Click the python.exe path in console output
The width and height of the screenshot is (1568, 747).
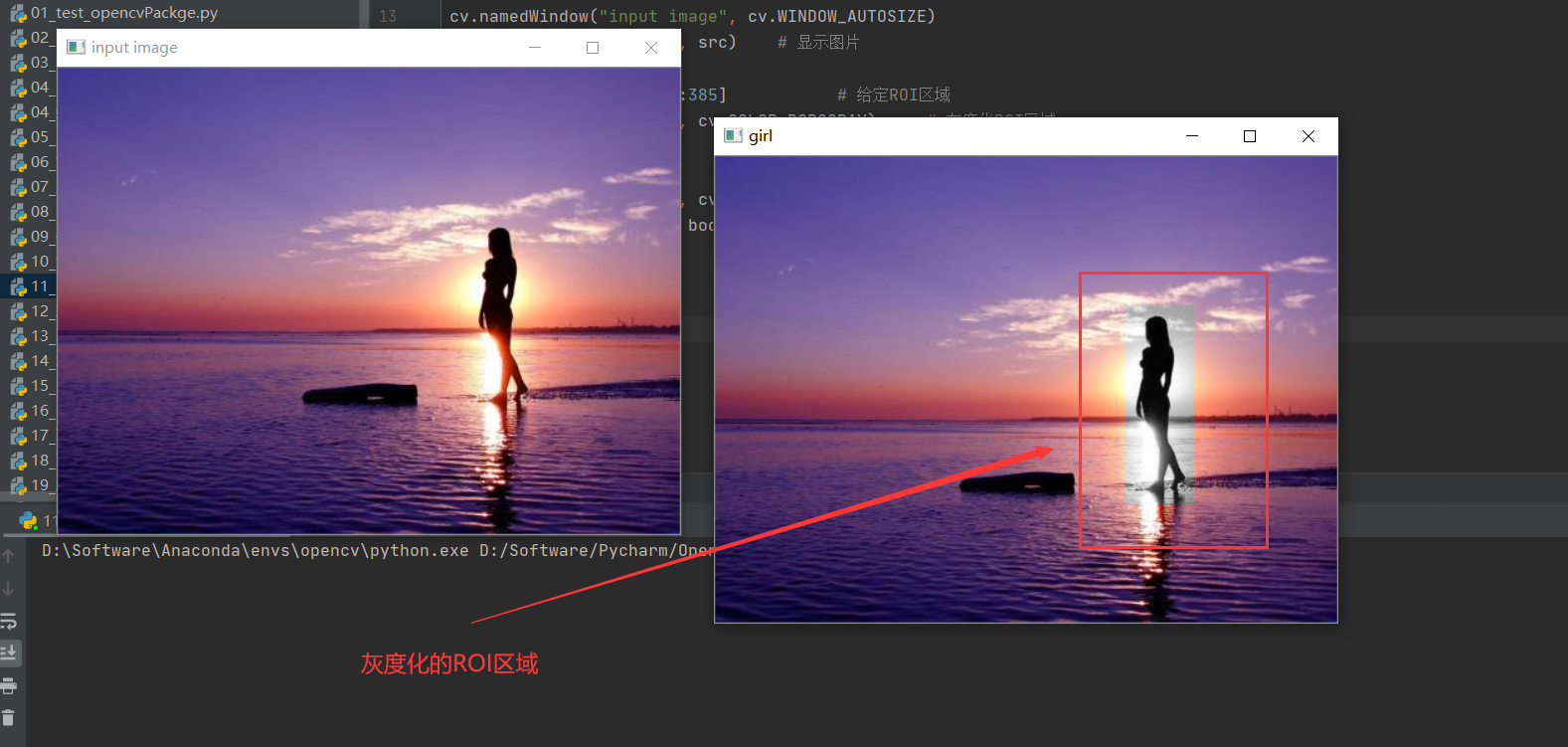point(256,550)
